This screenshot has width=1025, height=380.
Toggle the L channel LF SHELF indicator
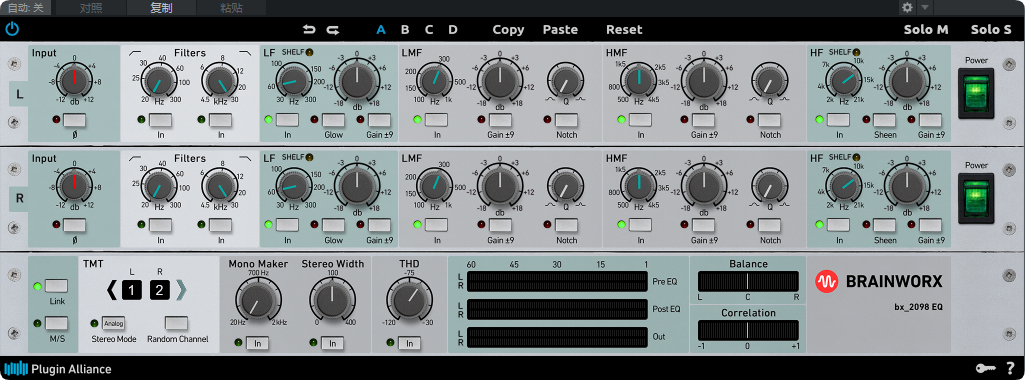(309, 52)
